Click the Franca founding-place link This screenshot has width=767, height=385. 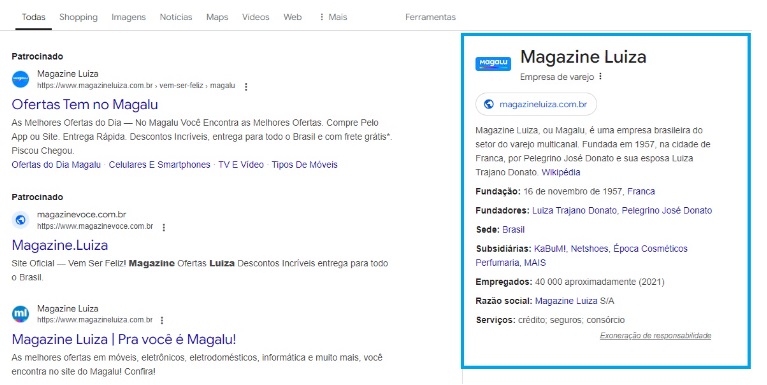pos(641,191)
